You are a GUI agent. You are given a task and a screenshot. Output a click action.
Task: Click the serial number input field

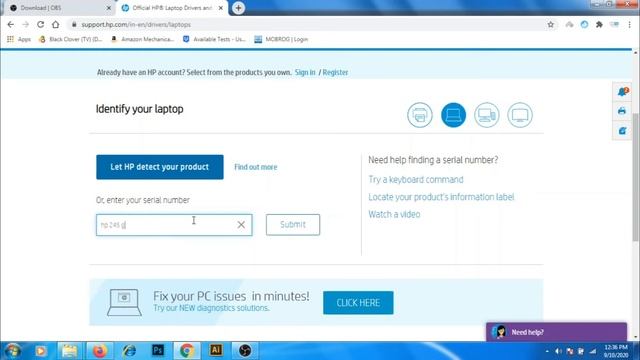point(174,225)
